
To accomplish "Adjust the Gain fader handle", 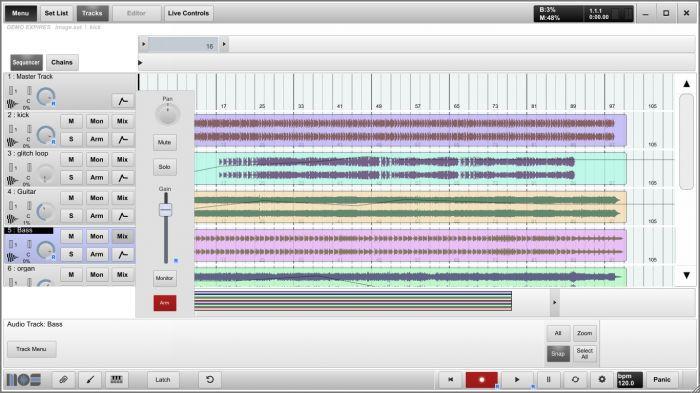I will [x=166, y=209].
